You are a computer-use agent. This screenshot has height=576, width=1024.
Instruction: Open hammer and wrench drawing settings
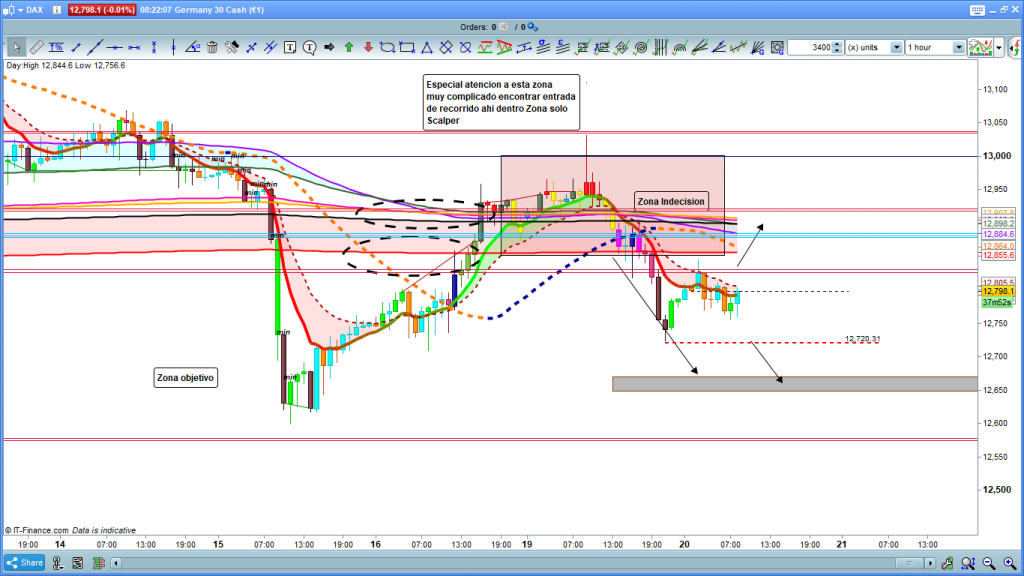point(232,47)
